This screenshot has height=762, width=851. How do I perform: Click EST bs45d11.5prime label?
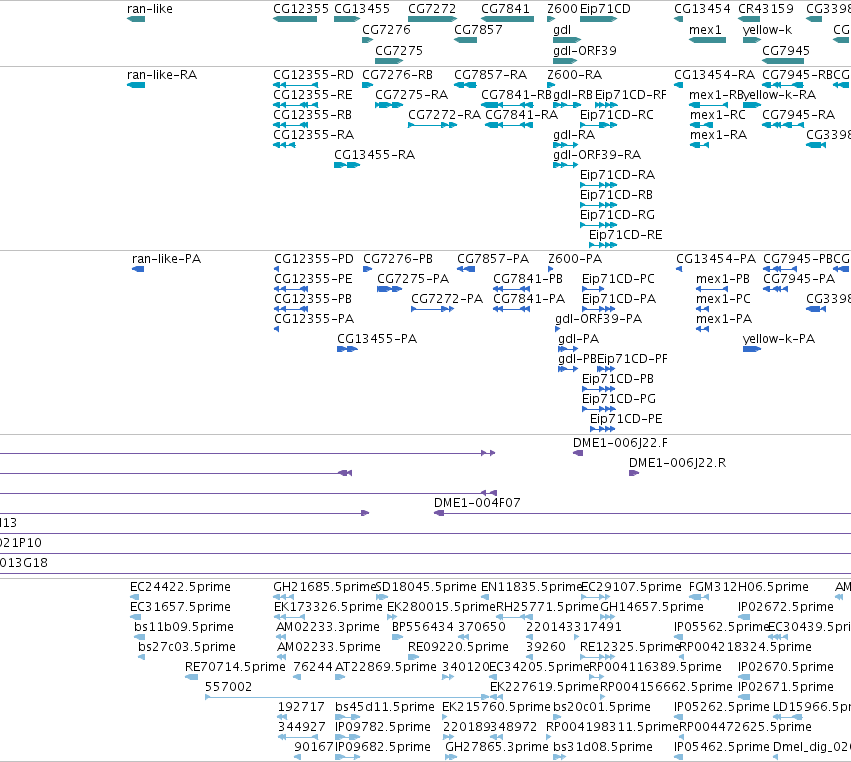385,707
